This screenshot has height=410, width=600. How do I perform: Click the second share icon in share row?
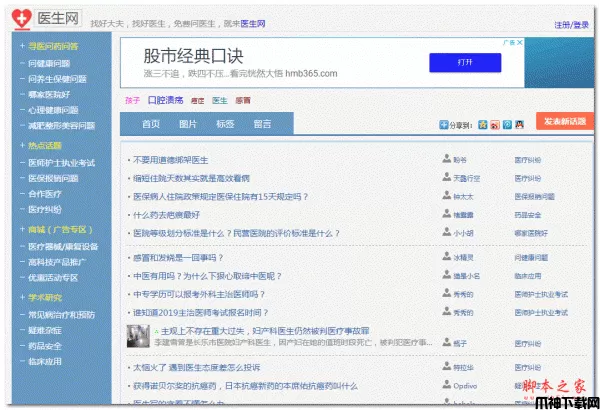tap(494, 125)
